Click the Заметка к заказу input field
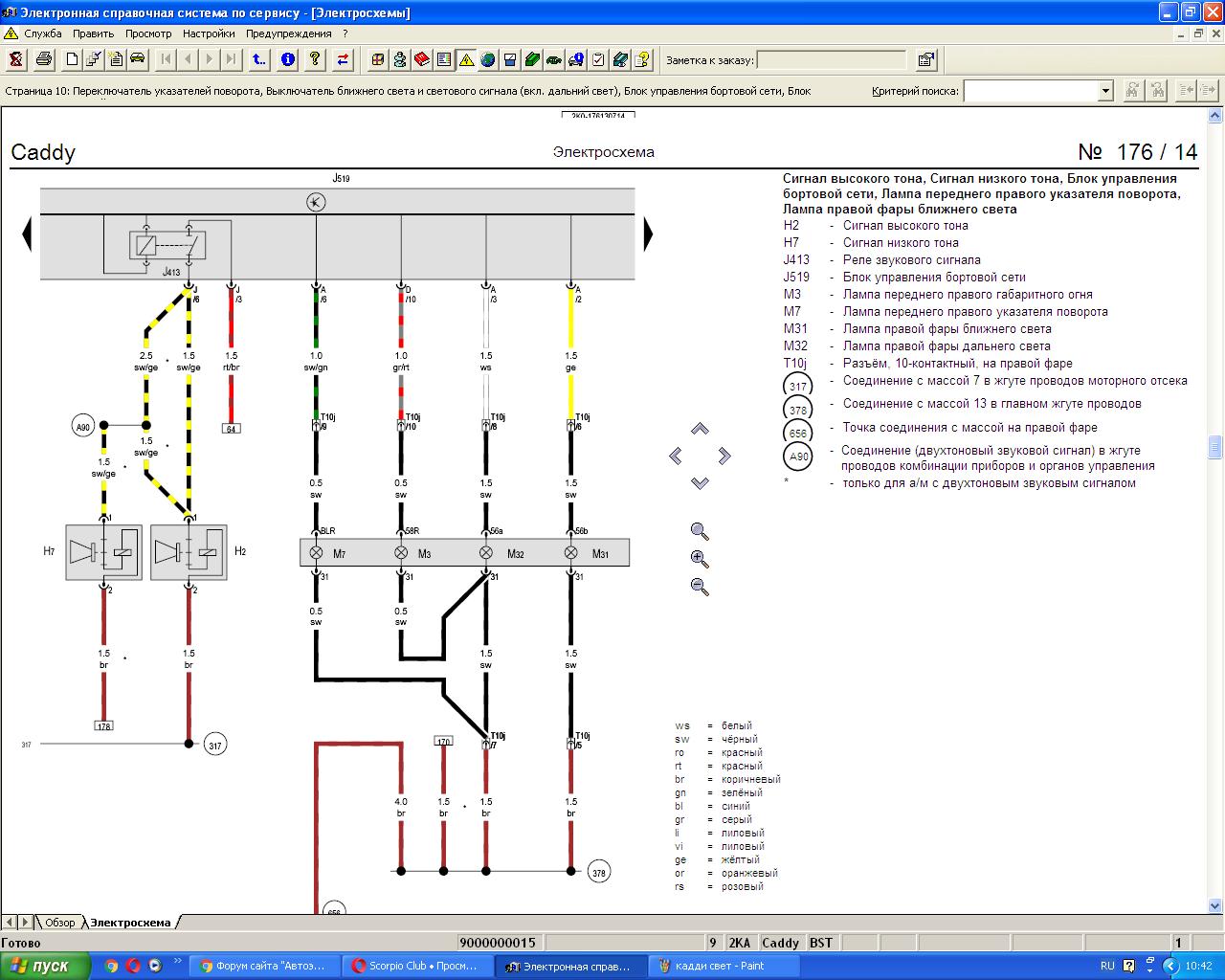Image resolution: width=1225 pixels, height=980 pixels. pos(832,60)
